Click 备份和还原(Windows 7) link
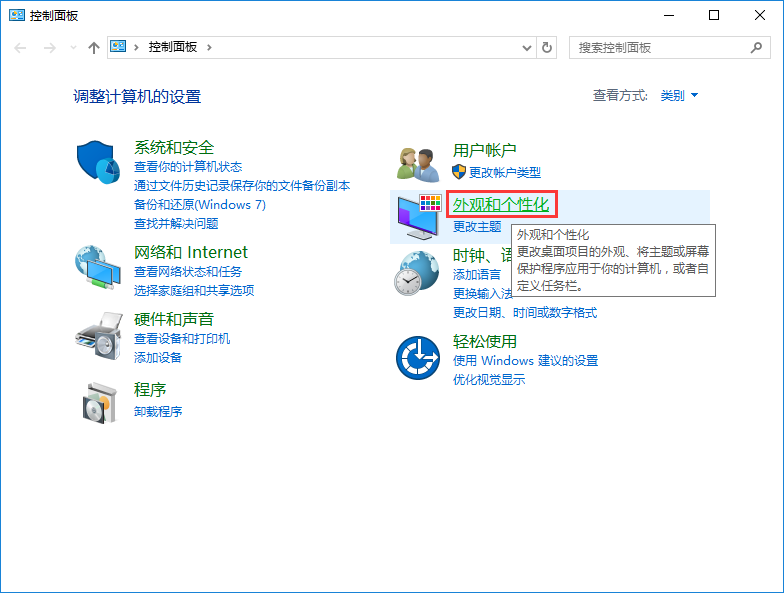Viewport: 784px width, 593px height. (200, 204)
